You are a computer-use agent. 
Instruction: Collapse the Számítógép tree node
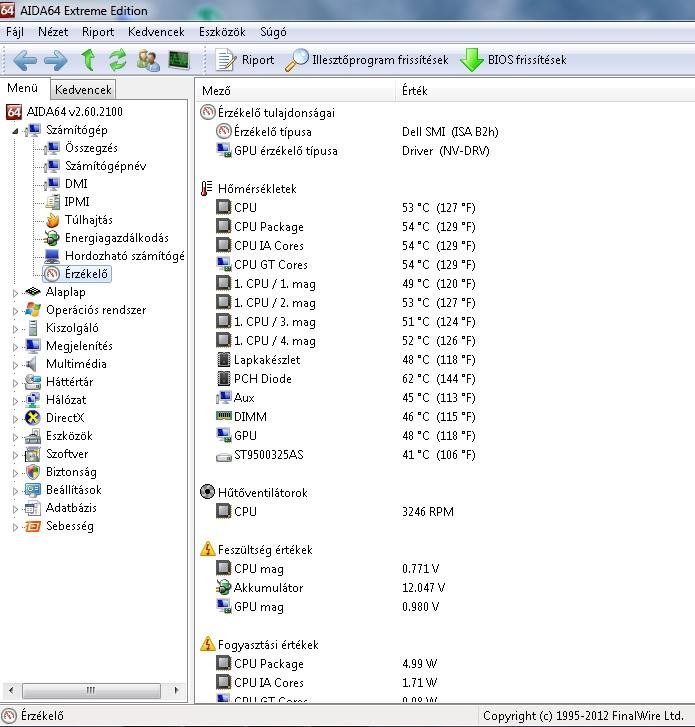pyautogui.click(x=15, y=131)
